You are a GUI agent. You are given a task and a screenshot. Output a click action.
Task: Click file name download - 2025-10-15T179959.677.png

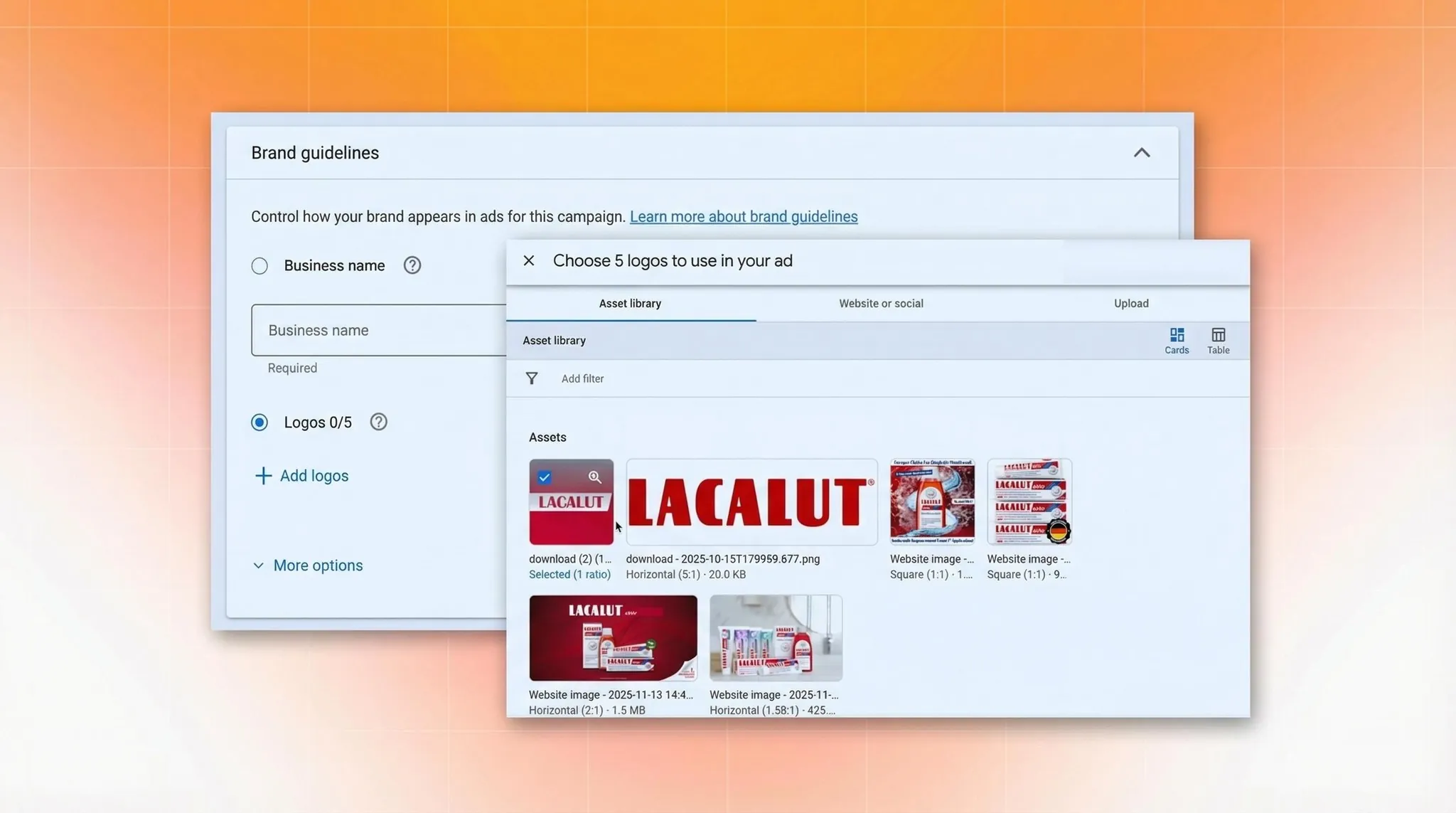(723, 559)
